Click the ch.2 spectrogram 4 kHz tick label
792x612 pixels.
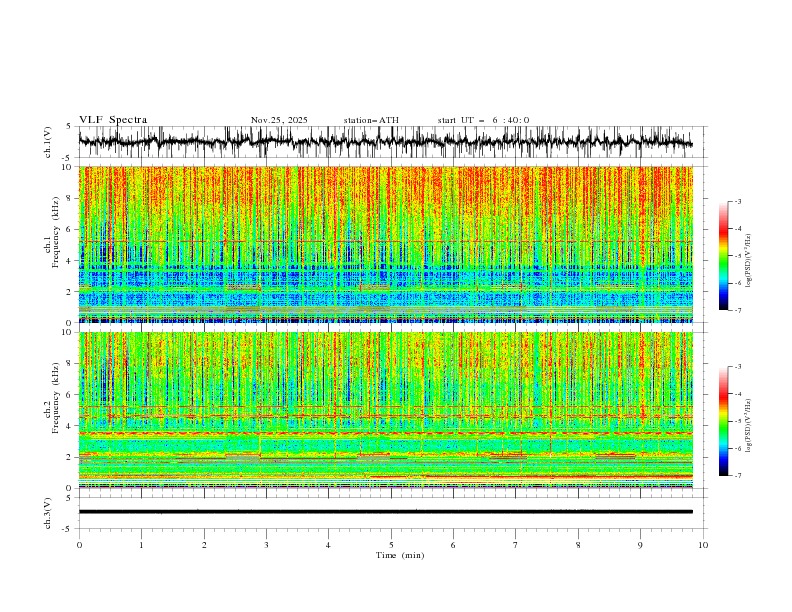pos(71,426)
